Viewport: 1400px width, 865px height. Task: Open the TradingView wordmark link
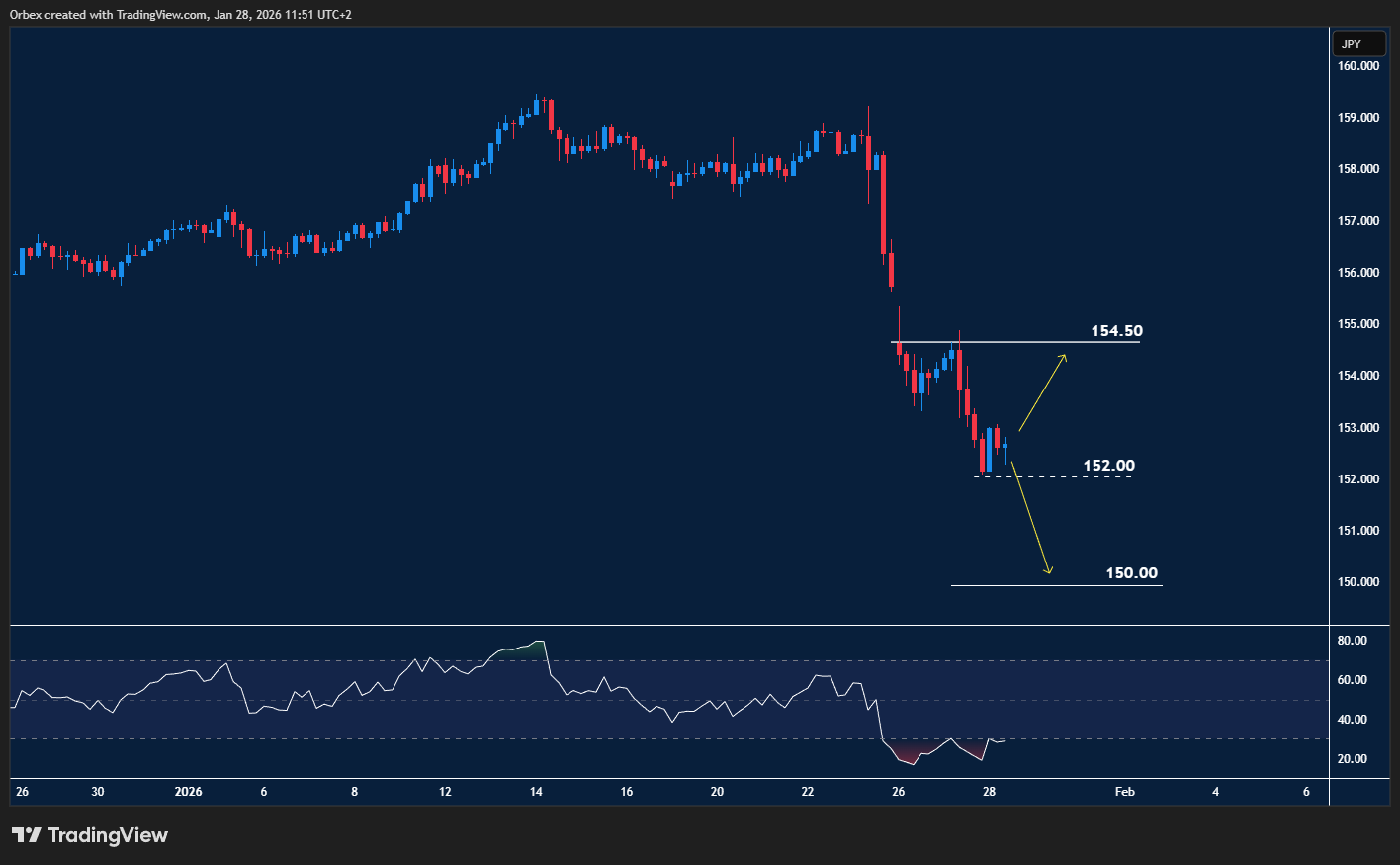[108, 835]
